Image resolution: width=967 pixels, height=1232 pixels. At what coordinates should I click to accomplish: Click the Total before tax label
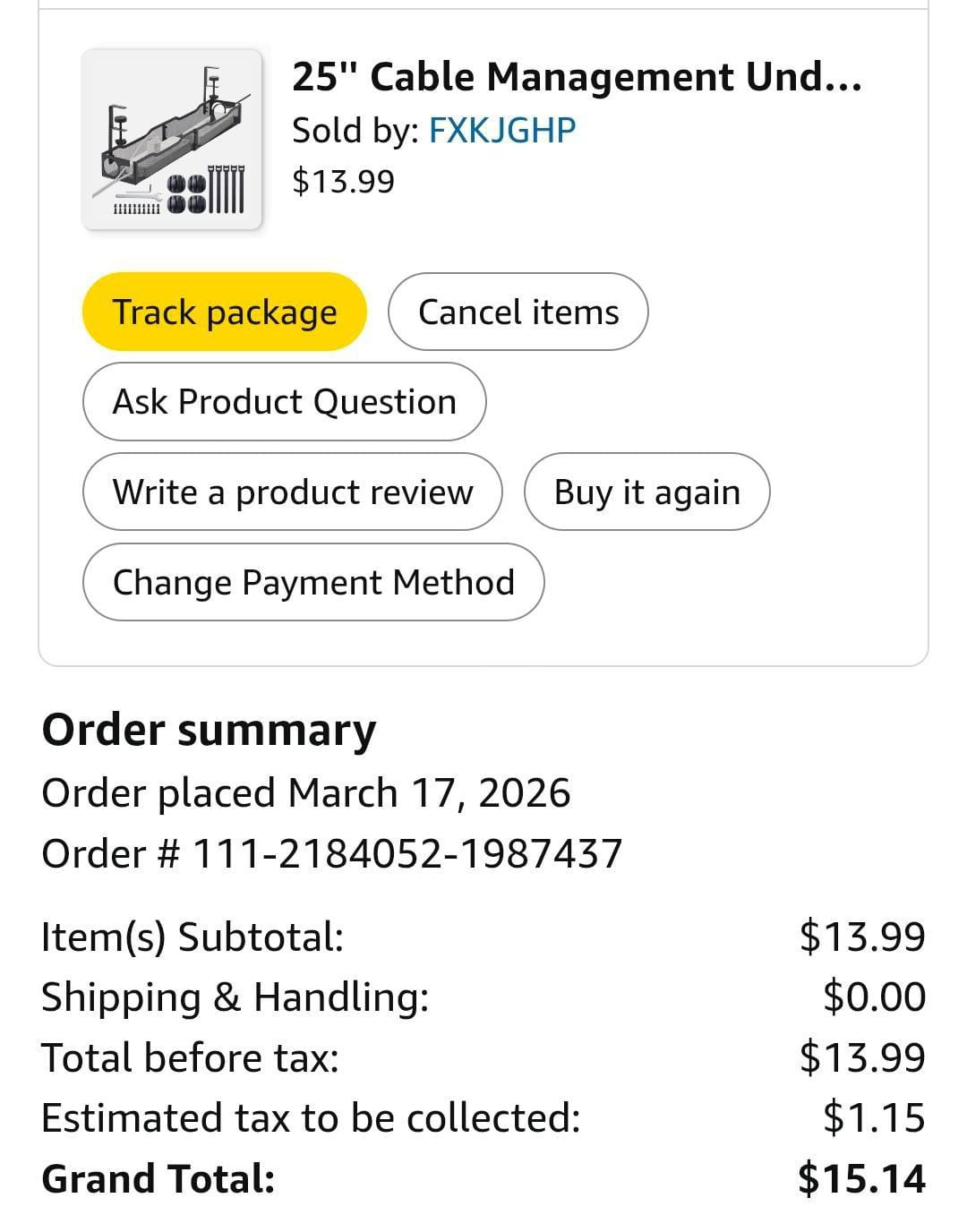click(191, 1057)
